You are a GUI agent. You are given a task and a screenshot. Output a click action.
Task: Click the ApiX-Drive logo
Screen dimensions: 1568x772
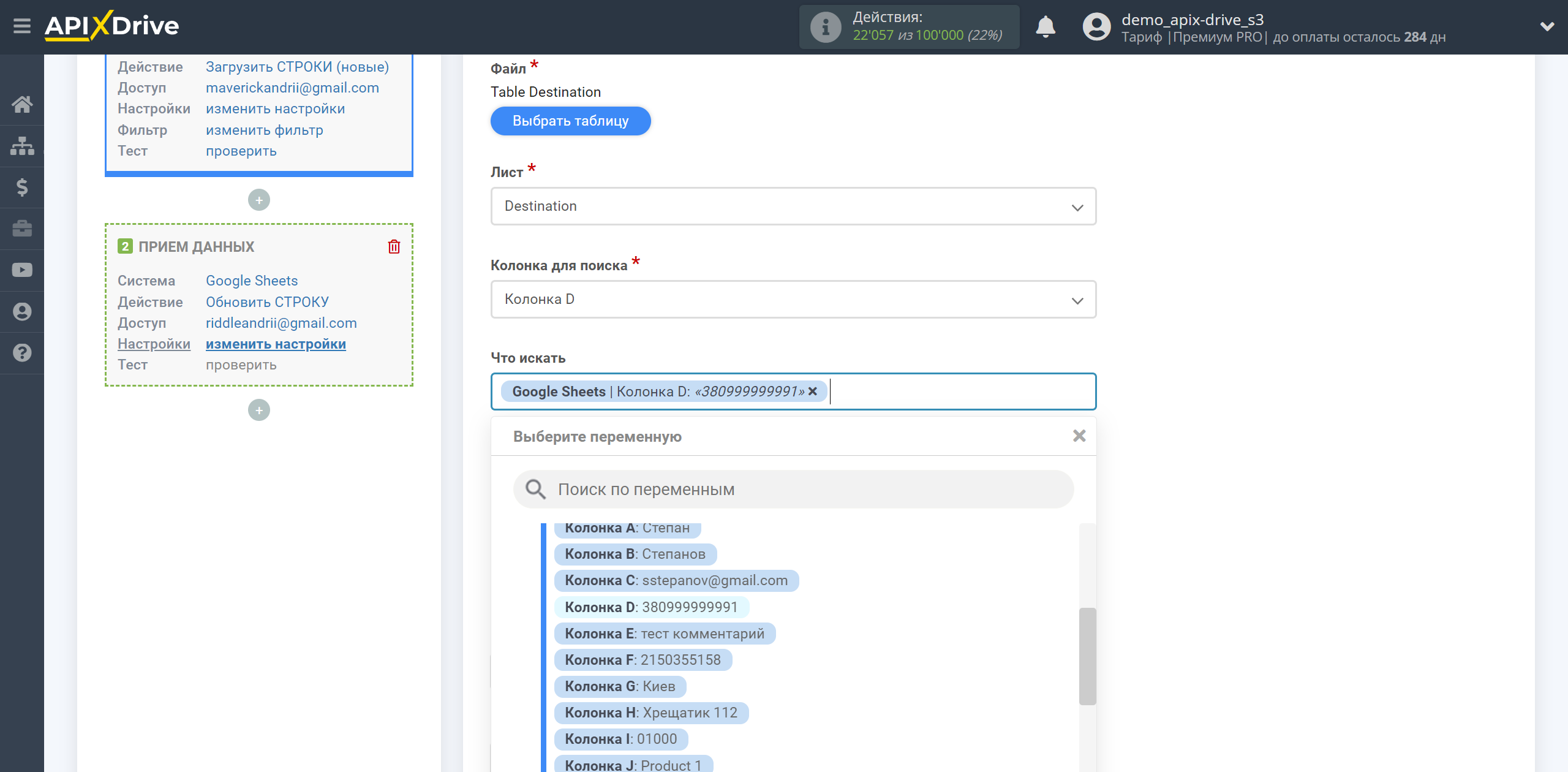pos(111,26)
